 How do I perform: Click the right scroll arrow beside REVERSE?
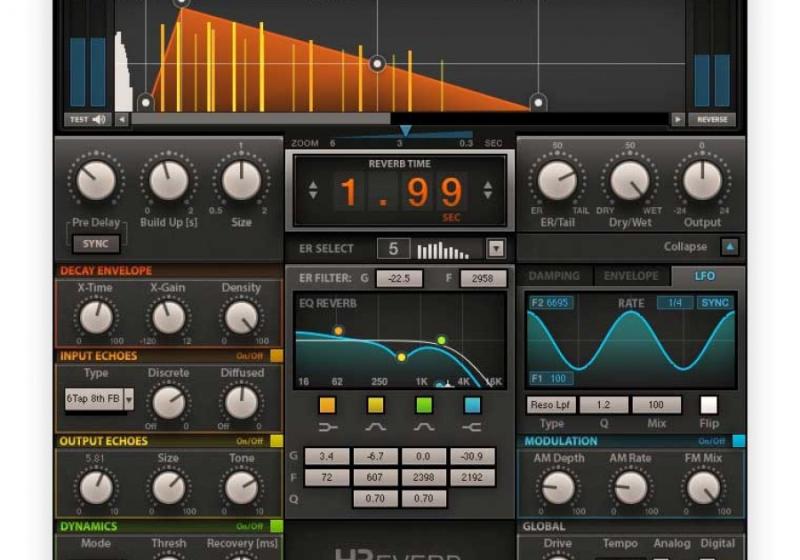click(677, 120)
